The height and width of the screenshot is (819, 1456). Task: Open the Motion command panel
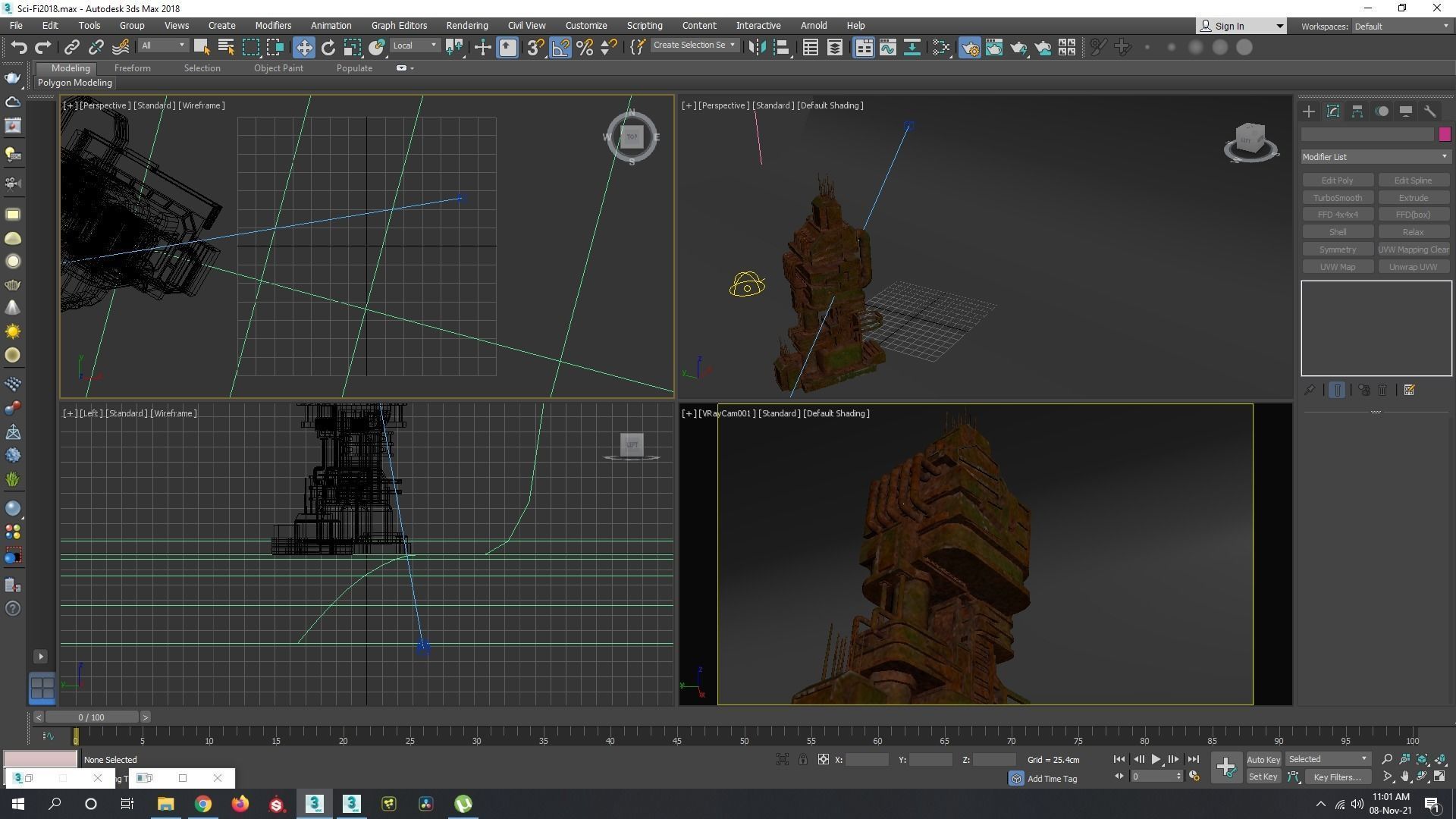(1382, 111)
